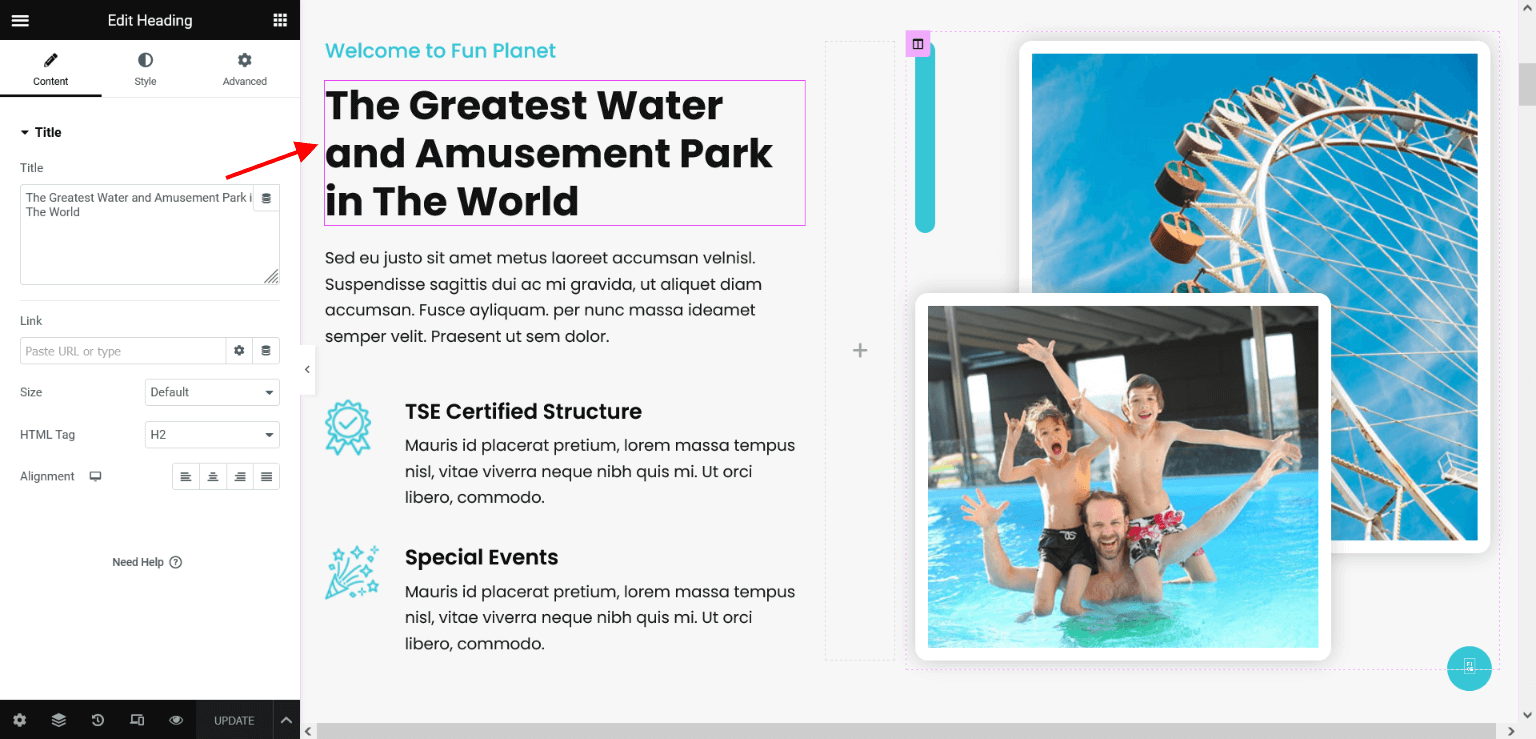Expand save options arrow next to UPDATE

point(286,720)
